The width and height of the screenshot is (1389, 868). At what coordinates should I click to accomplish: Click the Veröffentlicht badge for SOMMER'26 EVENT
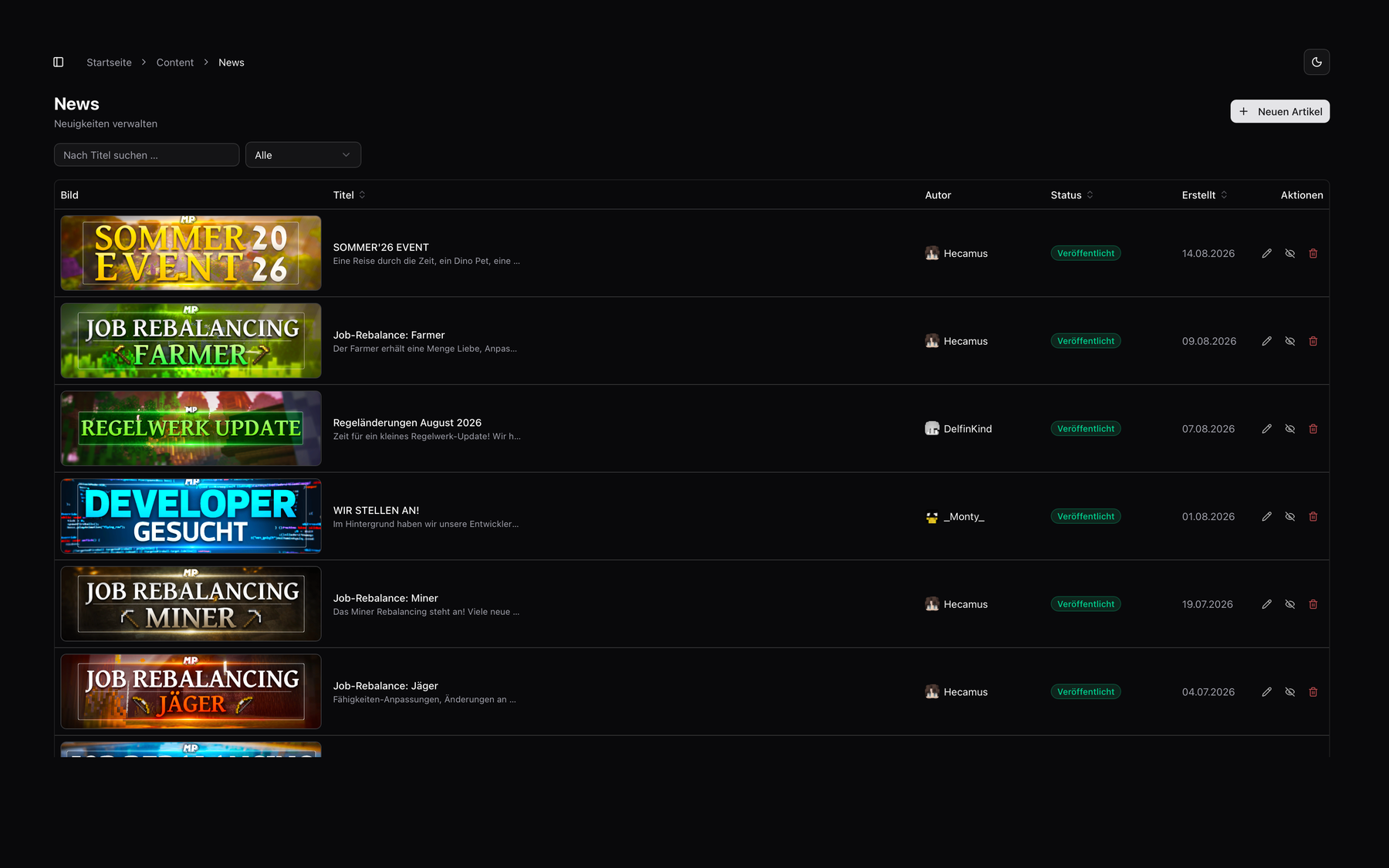(x=1086, y=254)
